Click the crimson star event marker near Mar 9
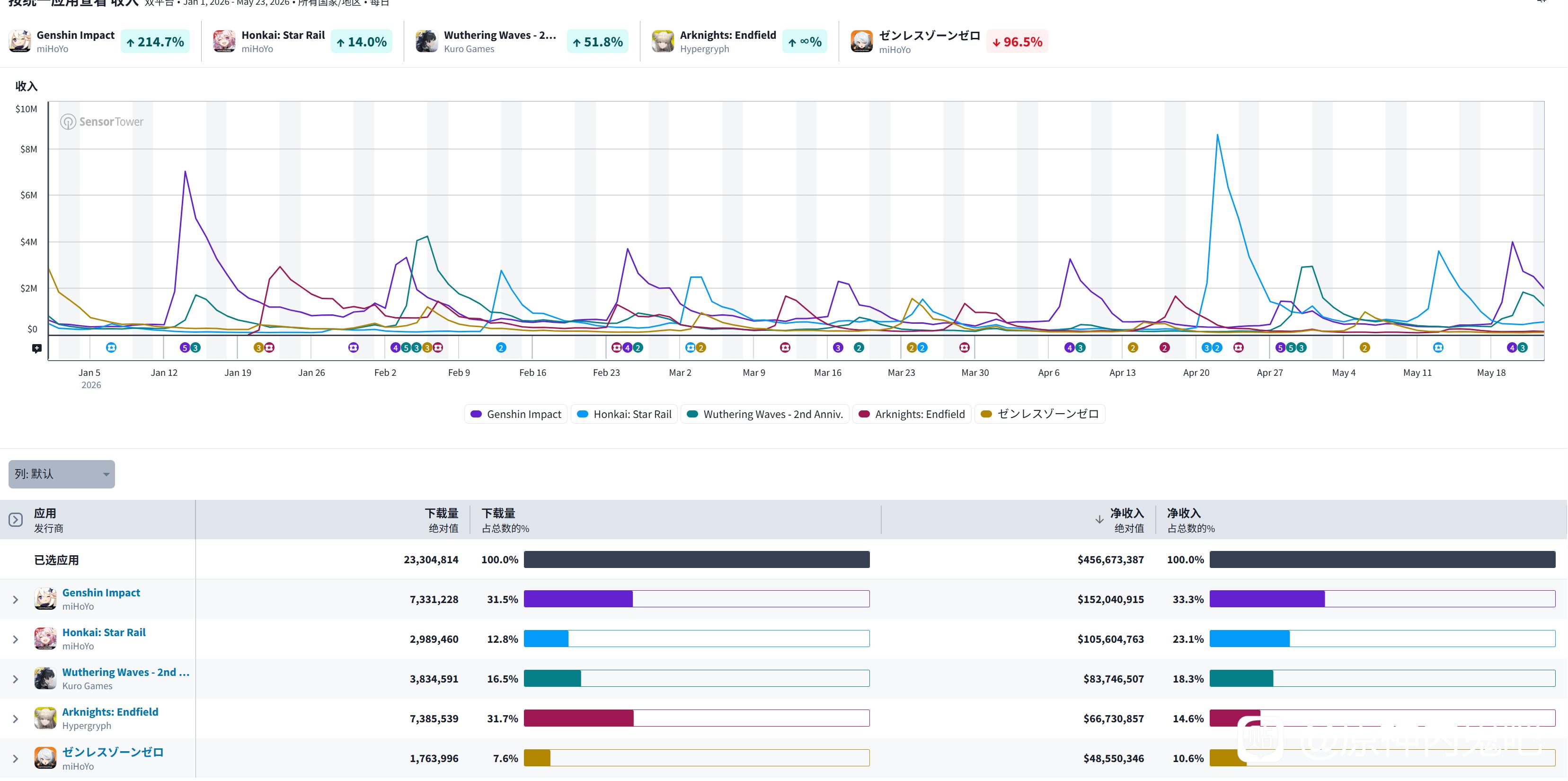 [x=785, y=347]
